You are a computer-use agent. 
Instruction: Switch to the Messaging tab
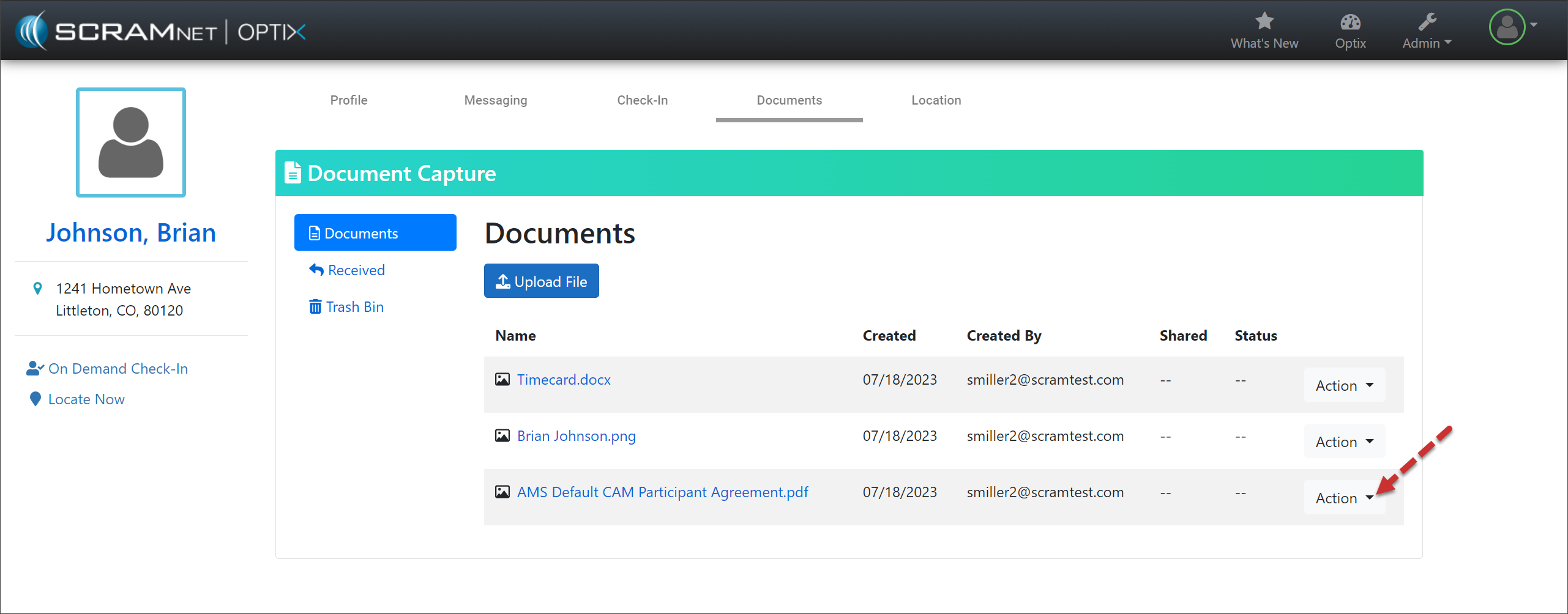pyautogui.click(x=495, y=100)
